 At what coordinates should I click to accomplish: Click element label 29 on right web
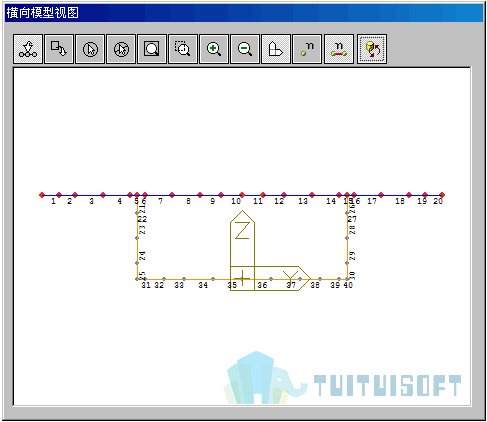point(352,256)
